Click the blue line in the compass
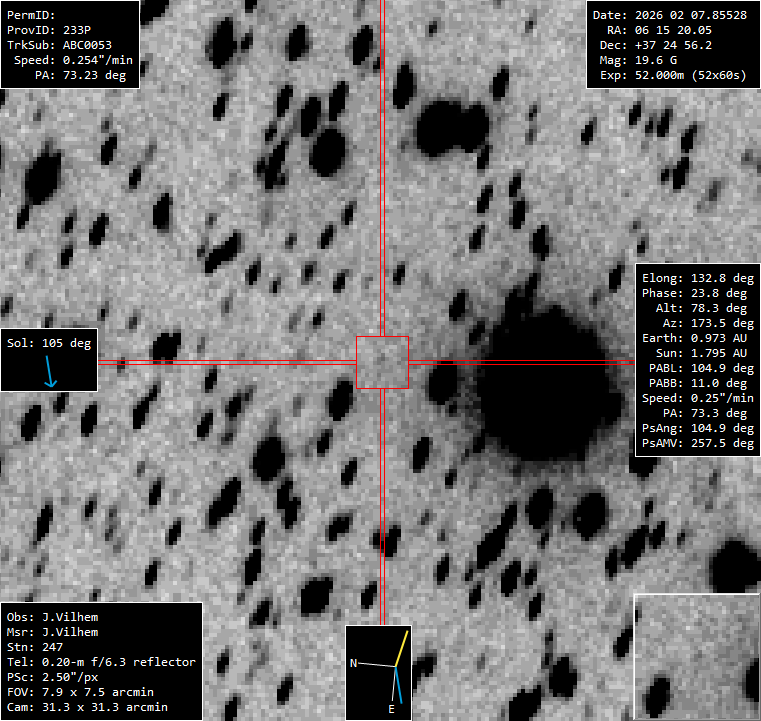The width and height of the screenshot is (761, 721). pyautogui.click(x=398, y=684)
